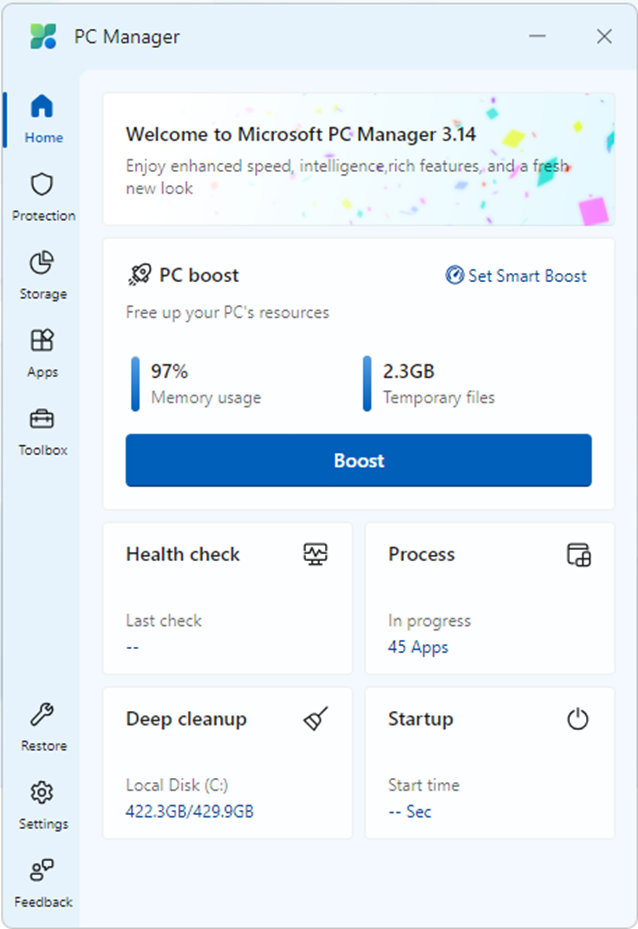The width and height of the screenshot is (638, 929).
Task: Select the Settings label in sidebar
Action: click(x=43, y=824)
